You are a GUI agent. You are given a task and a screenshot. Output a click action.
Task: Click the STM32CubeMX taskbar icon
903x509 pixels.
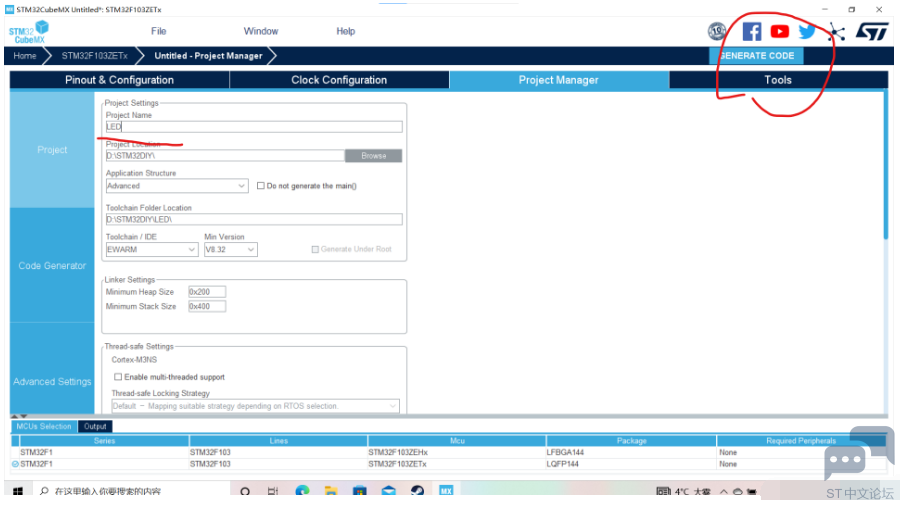pyautogui.click(x=446, y=491)
